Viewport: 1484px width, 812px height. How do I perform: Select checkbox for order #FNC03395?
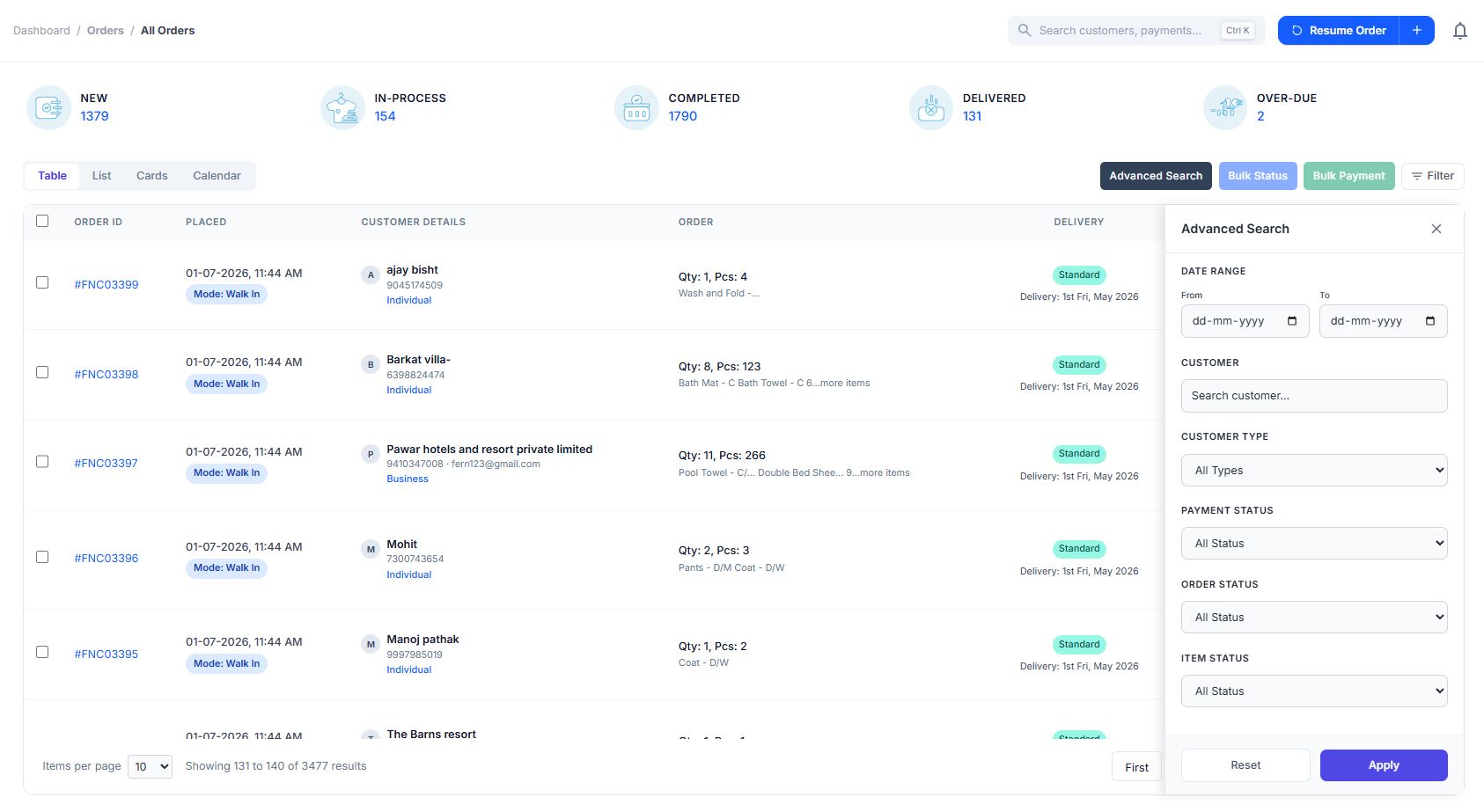[42, 652]
